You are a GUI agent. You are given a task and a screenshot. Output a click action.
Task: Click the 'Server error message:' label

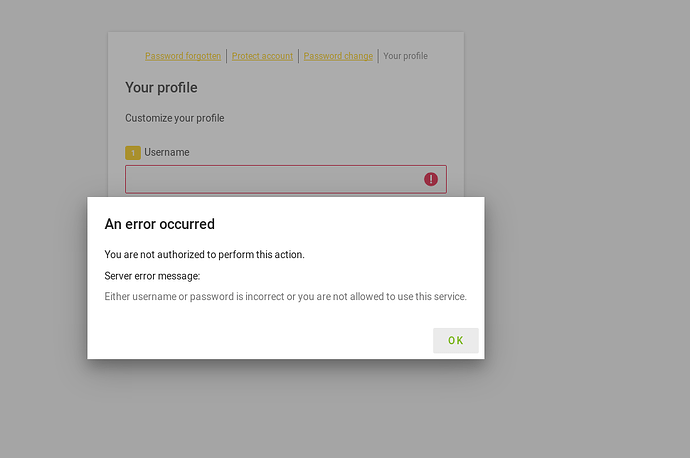click(x=152, y=275)
